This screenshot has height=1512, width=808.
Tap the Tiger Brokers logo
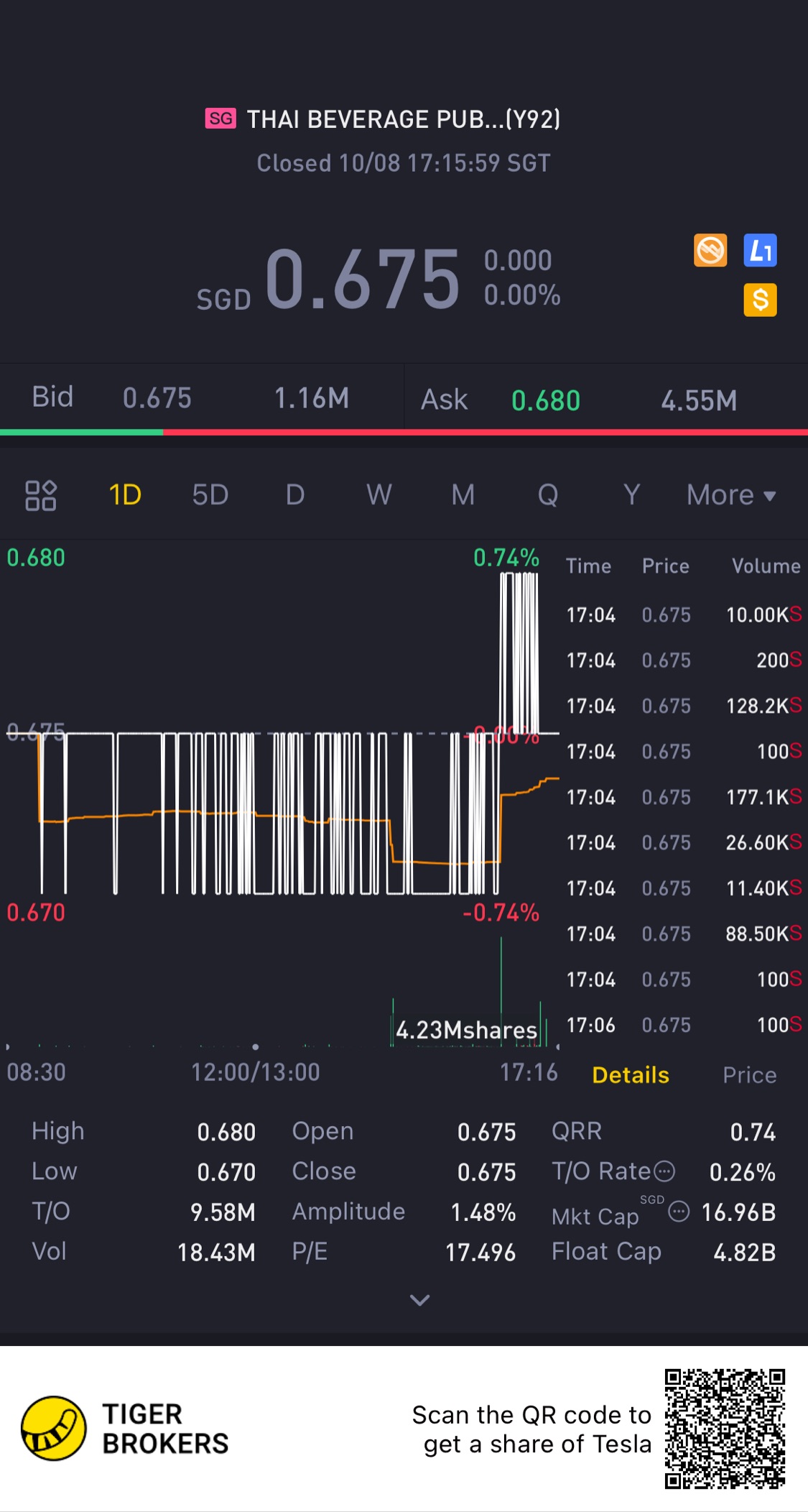point(125,1429)
